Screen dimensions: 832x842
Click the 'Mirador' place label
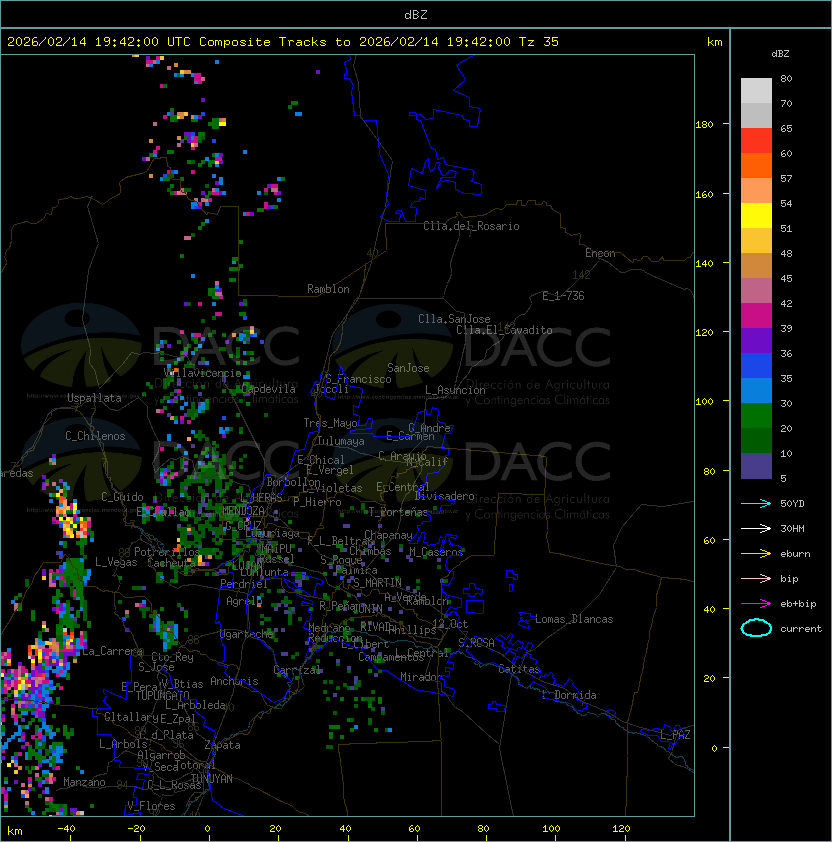(421, 677)
